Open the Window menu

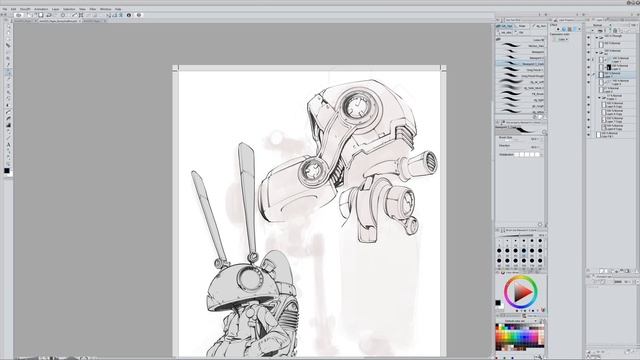click(x=105, y=9)
